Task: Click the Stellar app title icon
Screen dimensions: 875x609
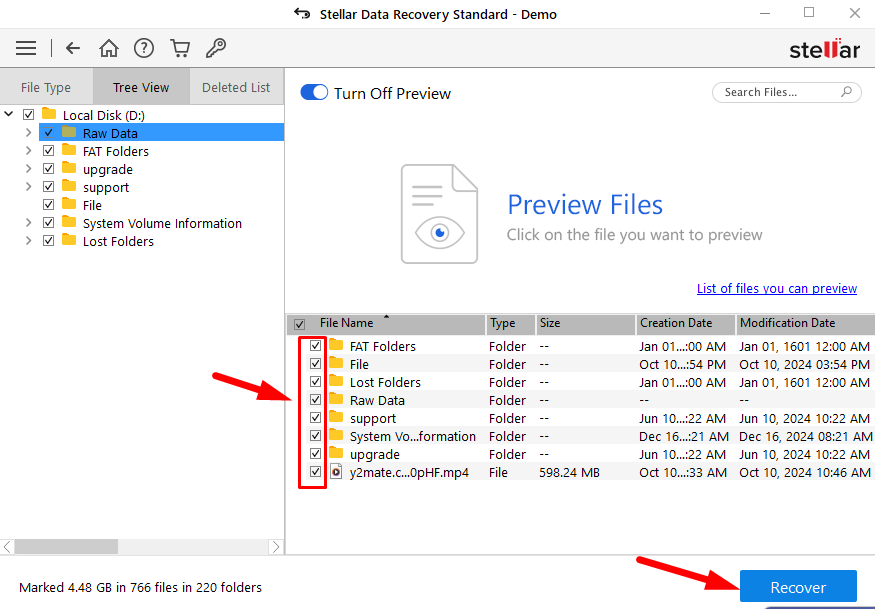Action: tap(302, 13)
